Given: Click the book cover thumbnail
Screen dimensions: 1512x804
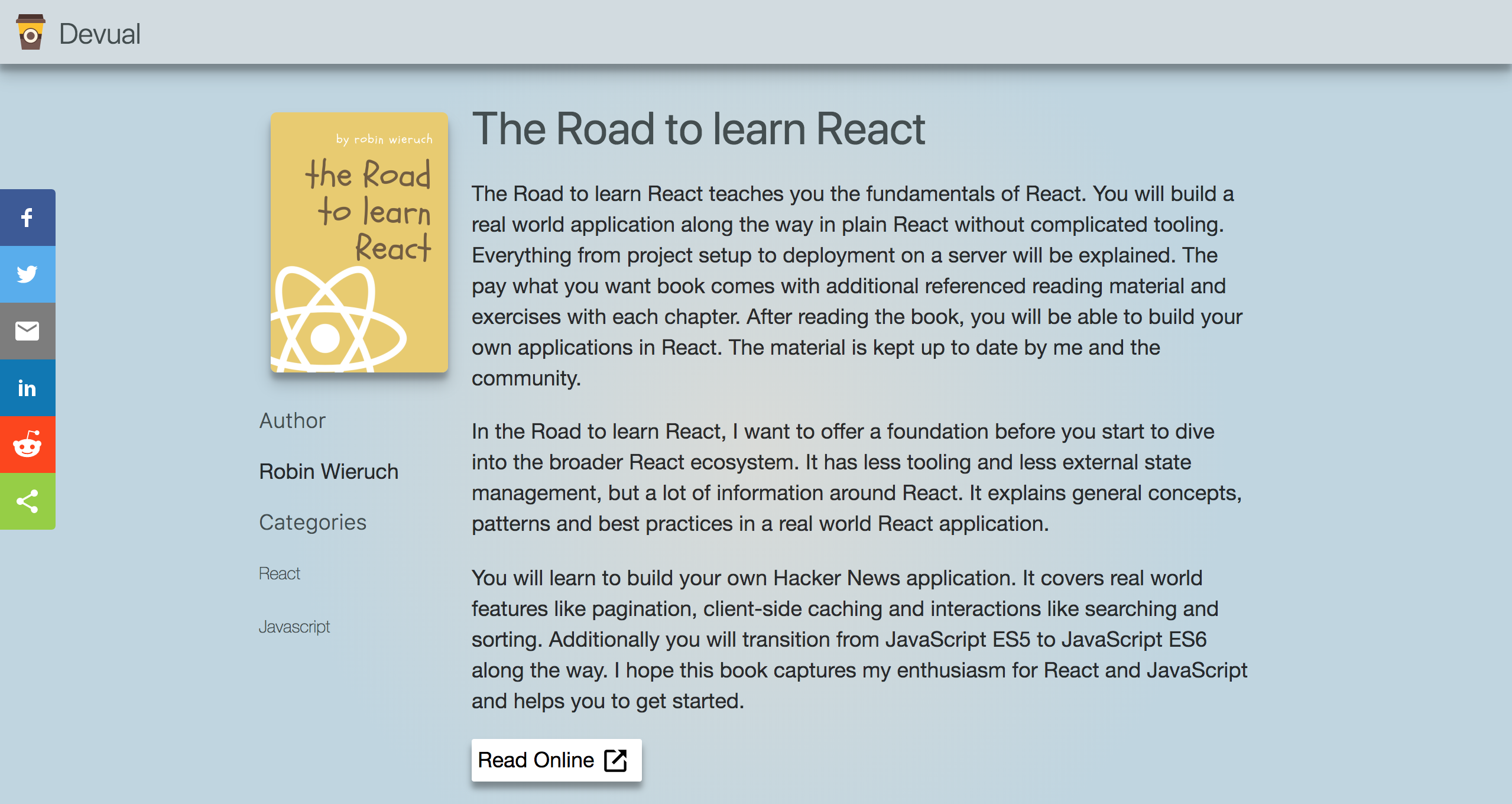Looking at the screenshot, I should [x=359, y=242].
